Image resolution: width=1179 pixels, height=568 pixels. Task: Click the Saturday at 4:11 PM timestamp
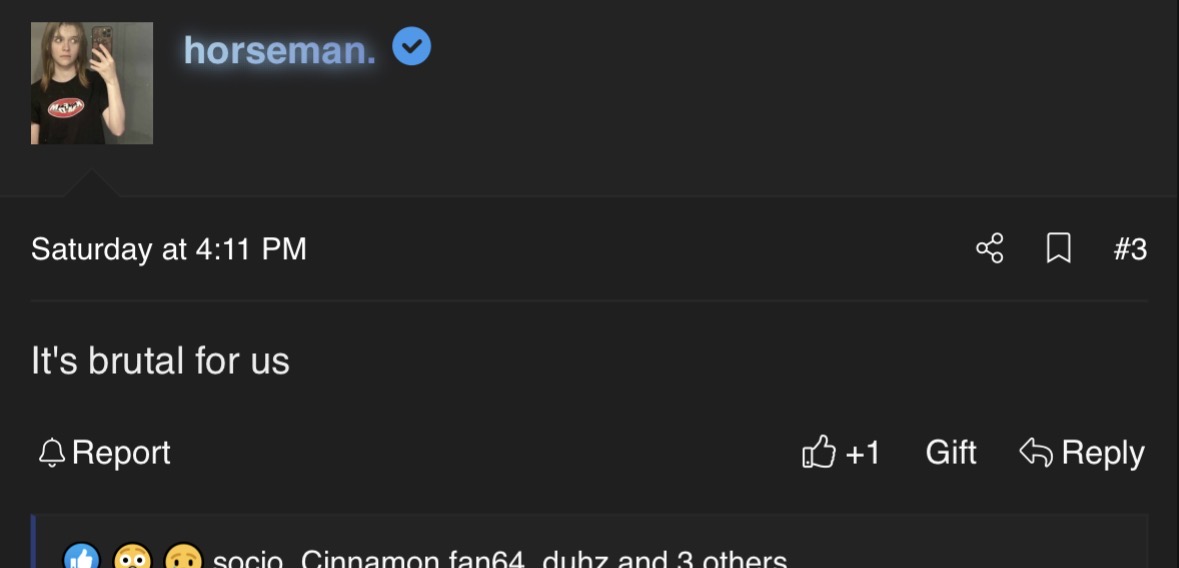[x=168, y=249]
